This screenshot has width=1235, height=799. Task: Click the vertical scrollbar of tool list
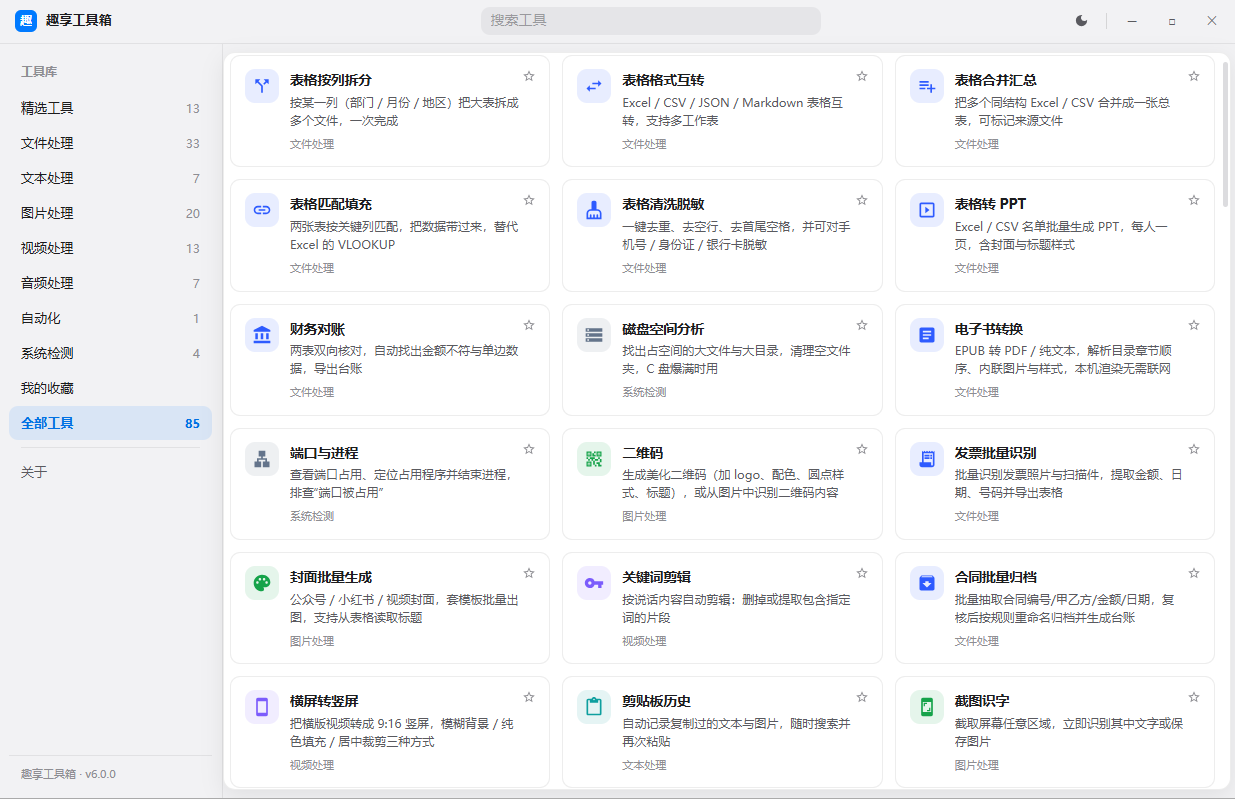(1226, 130)
